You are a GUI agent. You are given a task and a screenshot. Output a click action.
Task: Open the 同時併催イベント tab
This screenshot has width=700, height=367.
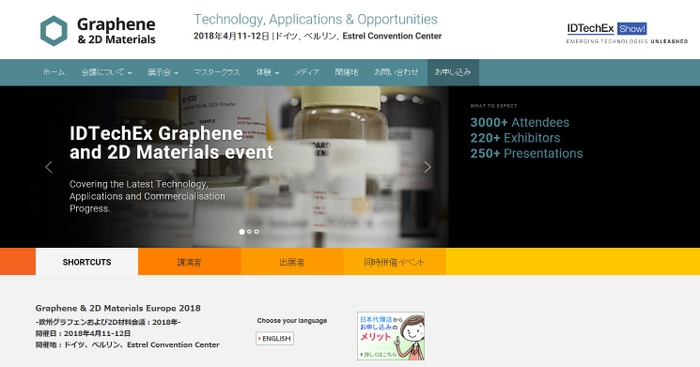click(x=394, y=262)
